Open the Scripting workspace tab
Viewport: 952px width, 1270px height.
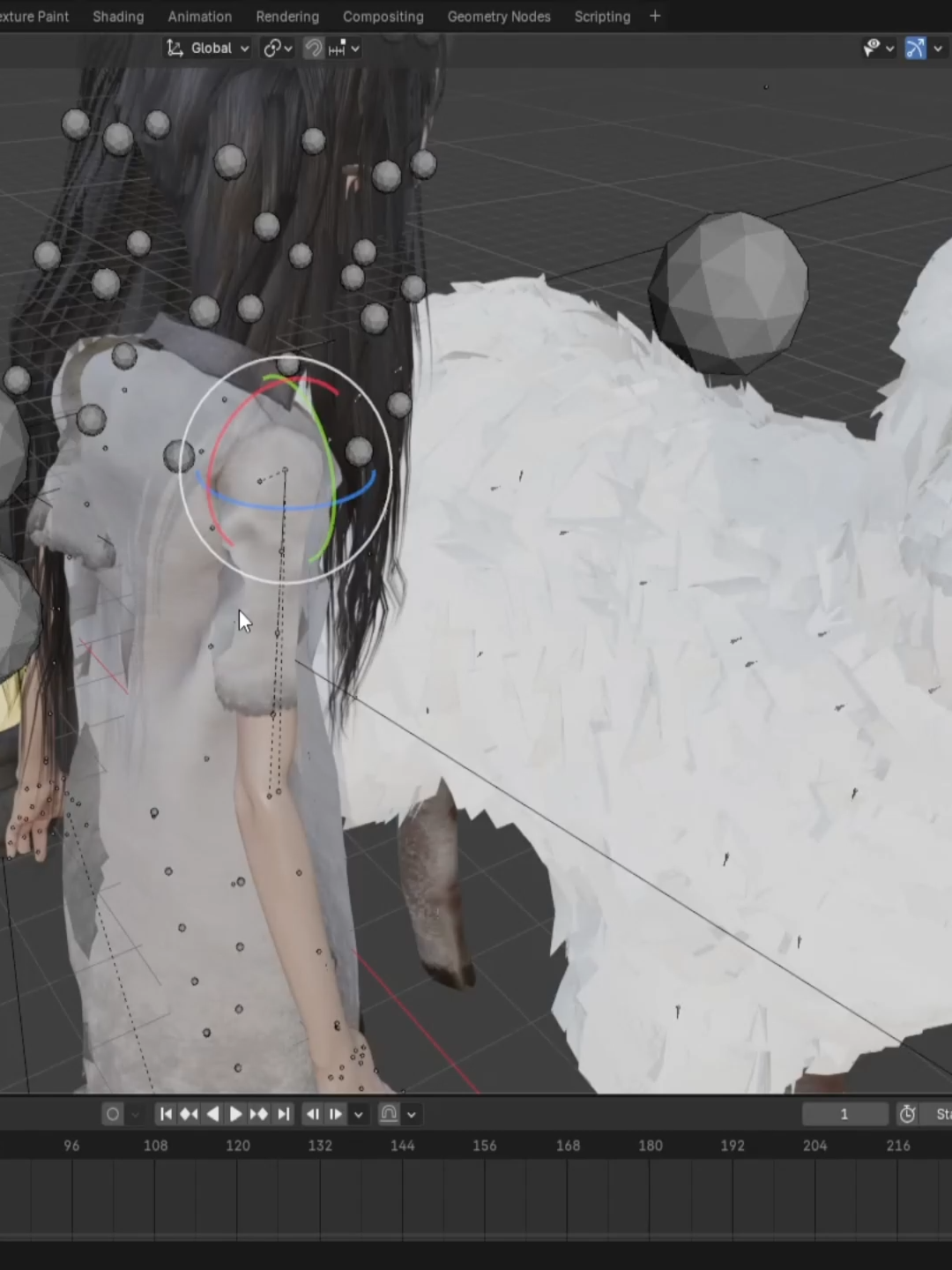(602, 17)
